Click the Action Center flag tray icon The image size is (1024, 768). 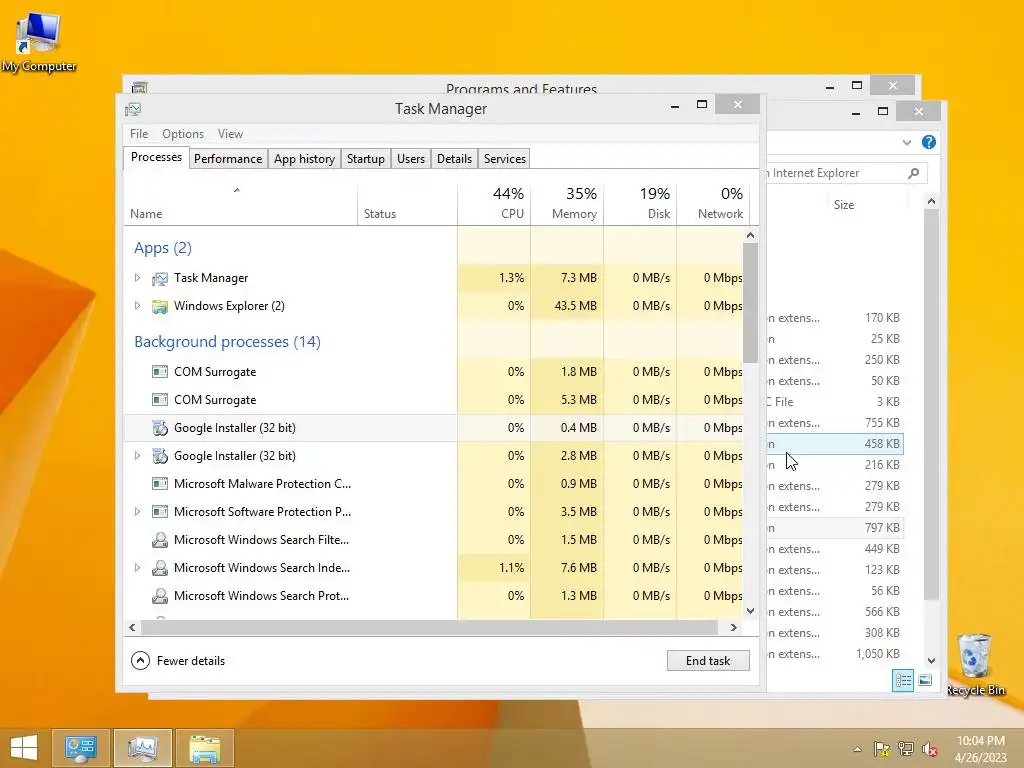(882, 749)
